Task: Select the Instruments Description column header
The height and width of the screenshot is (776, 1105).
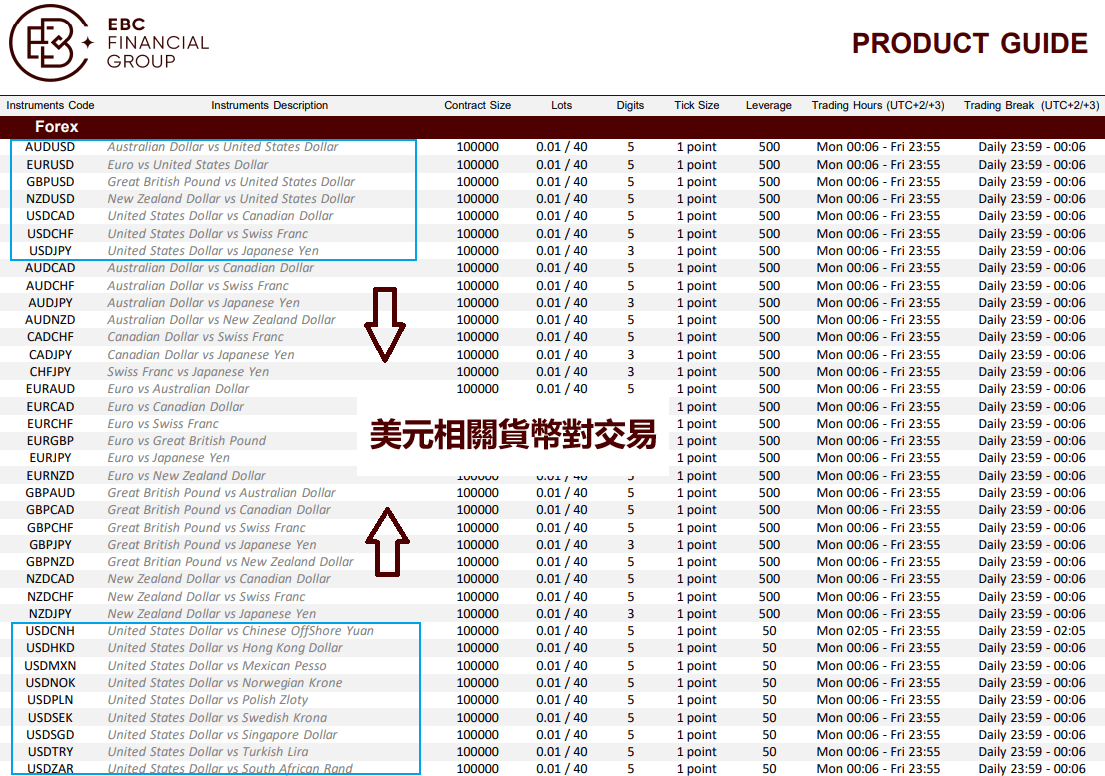Action: coord(269,105)
